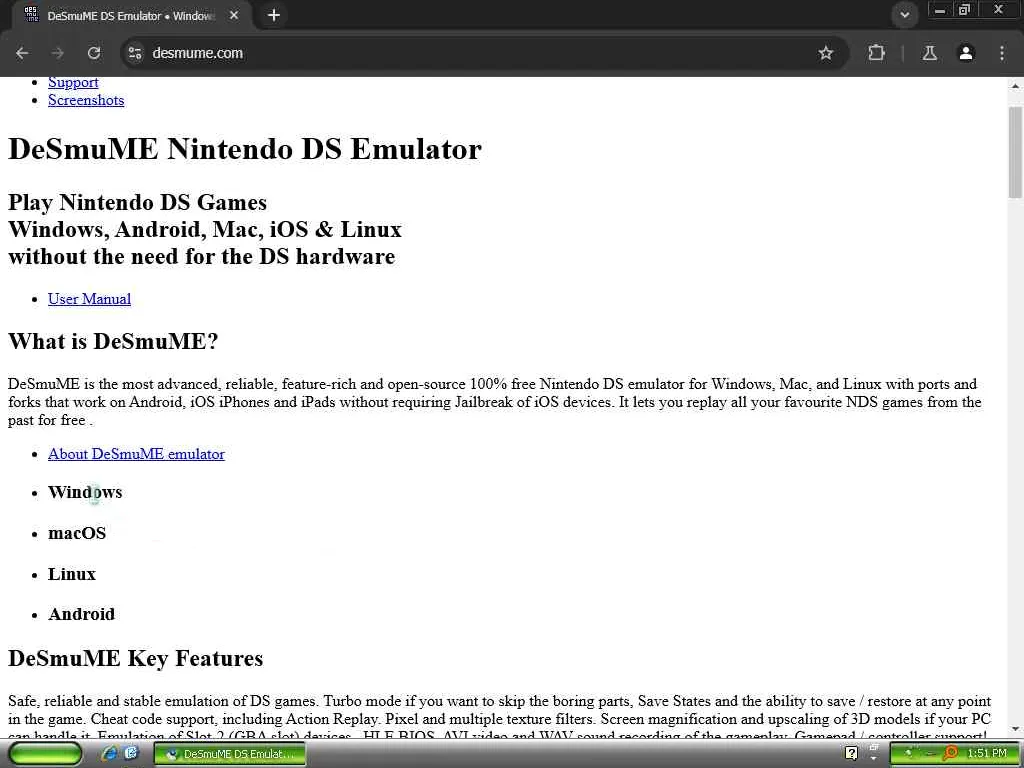
Task: Click the Linux list item
Action: coord(72,574)
